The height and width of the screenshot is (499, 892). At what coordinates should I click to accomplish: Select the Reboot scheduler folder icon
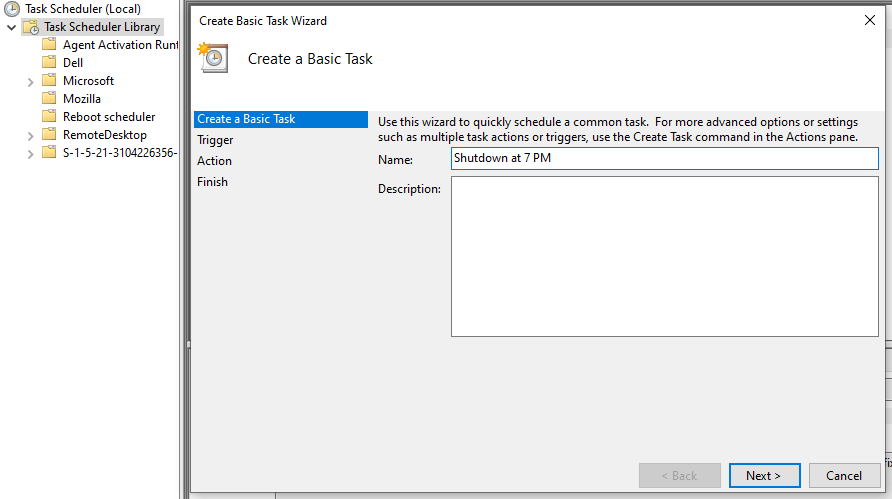click(x=49, y=116)
